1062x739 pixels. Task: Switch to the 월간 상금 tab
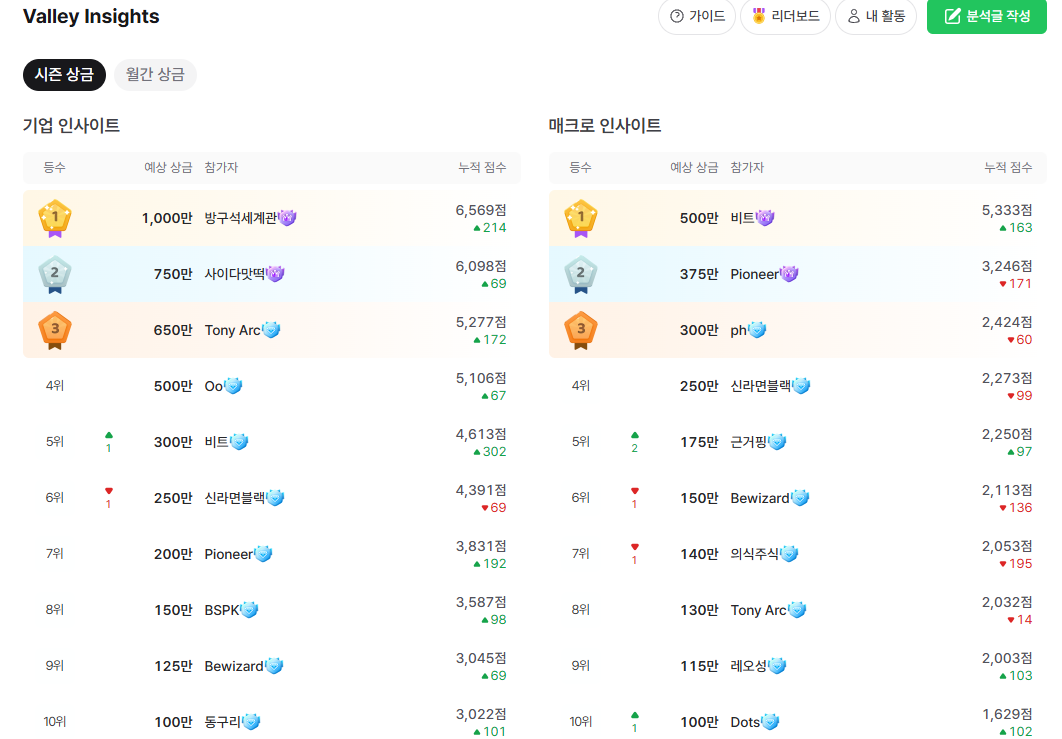tap(155, 75)
